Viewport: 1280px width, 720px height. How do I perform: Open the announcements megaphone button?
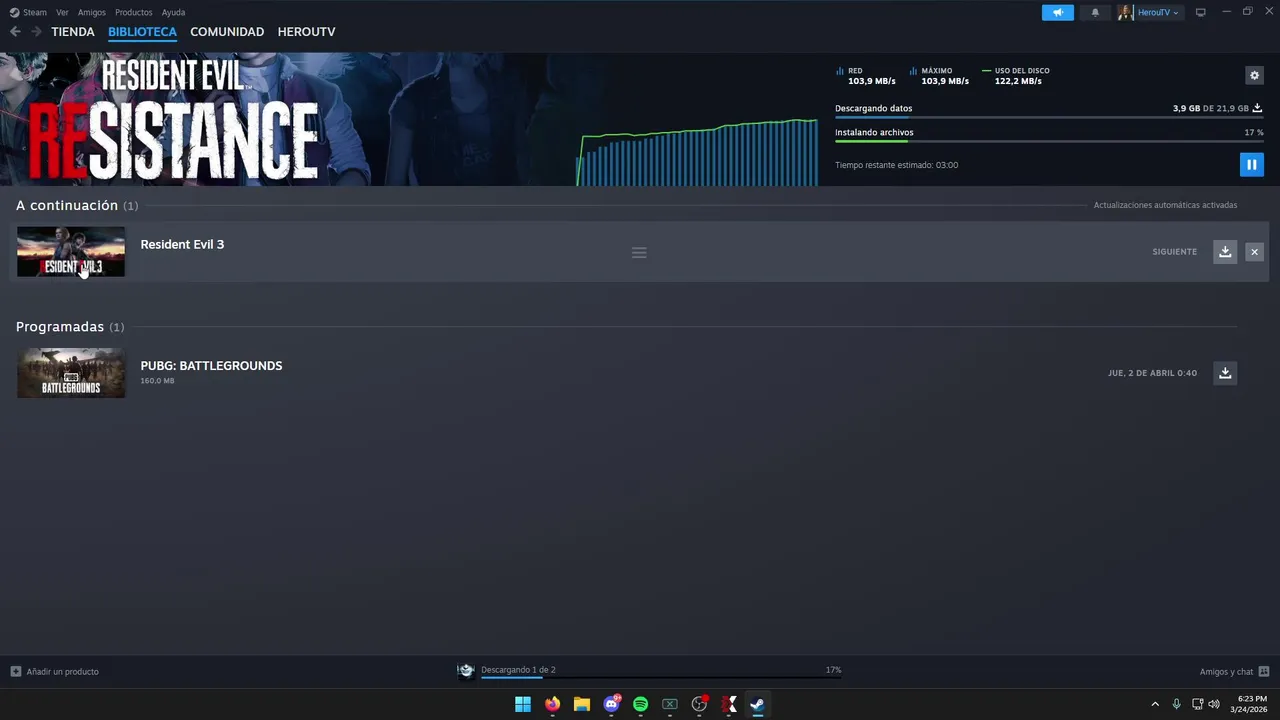[1057, 13]
